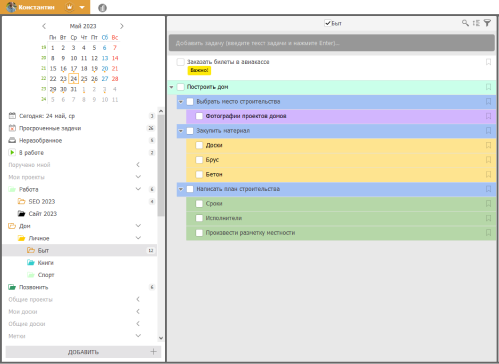This screenshot has height=364, width=499.
Task: Bookmark the Сроки task
Action: 488,204
